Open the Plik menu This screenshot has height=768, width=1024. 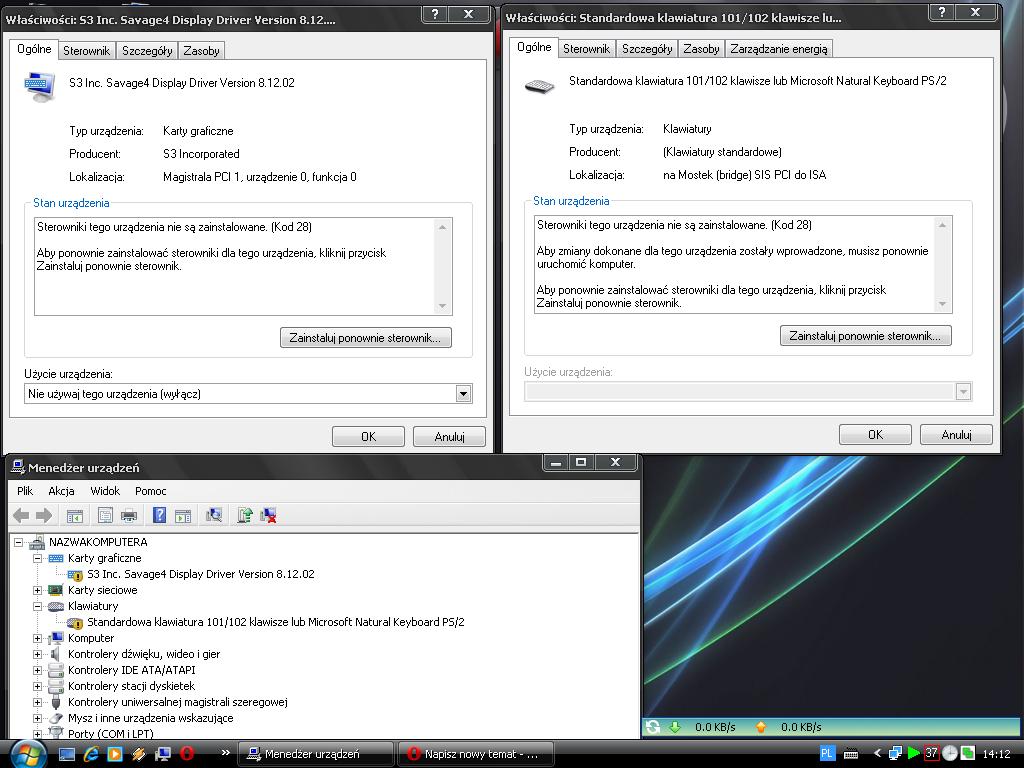click(25, 491)
